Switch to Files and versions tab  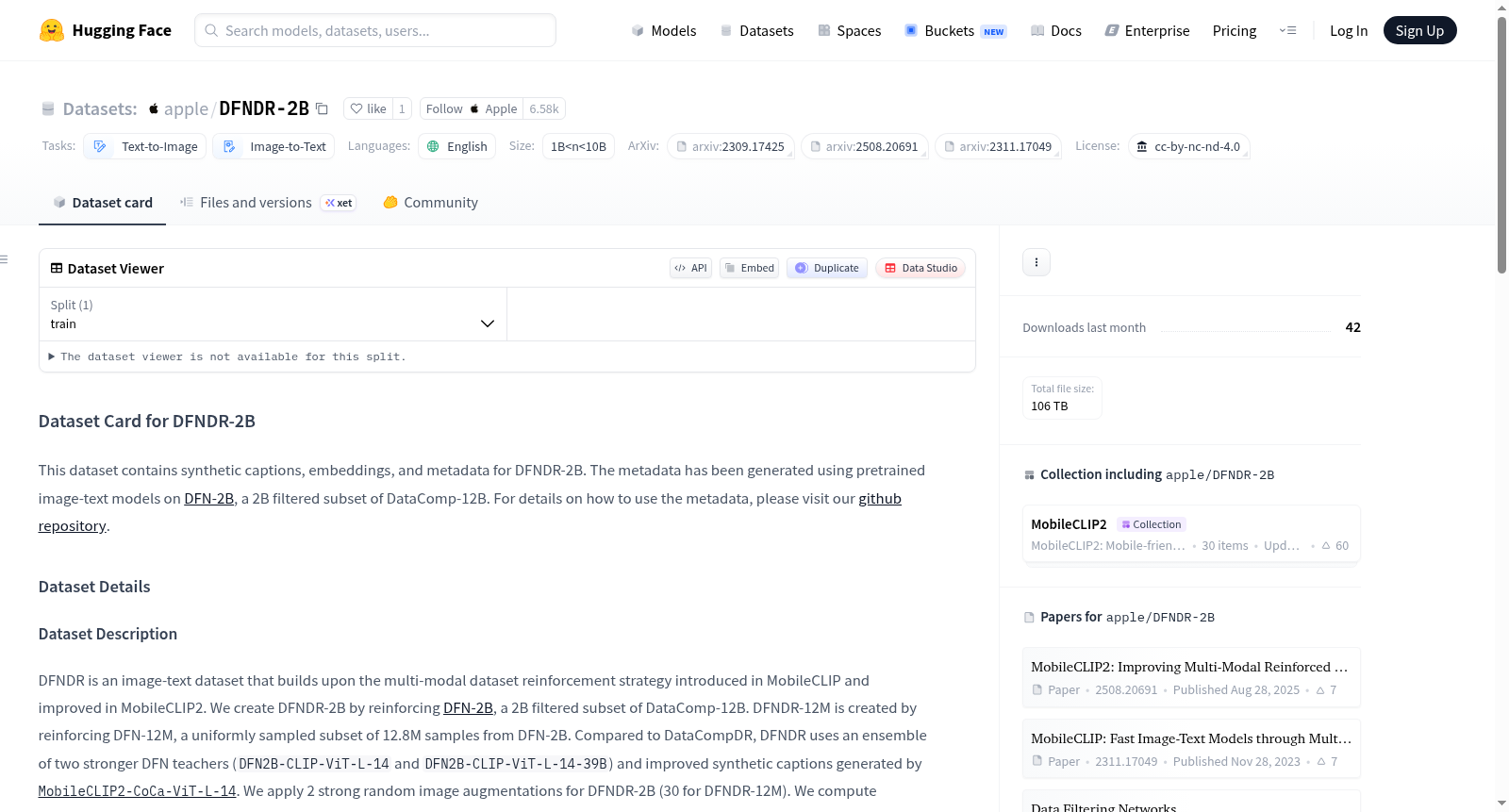tap(268, 203)
